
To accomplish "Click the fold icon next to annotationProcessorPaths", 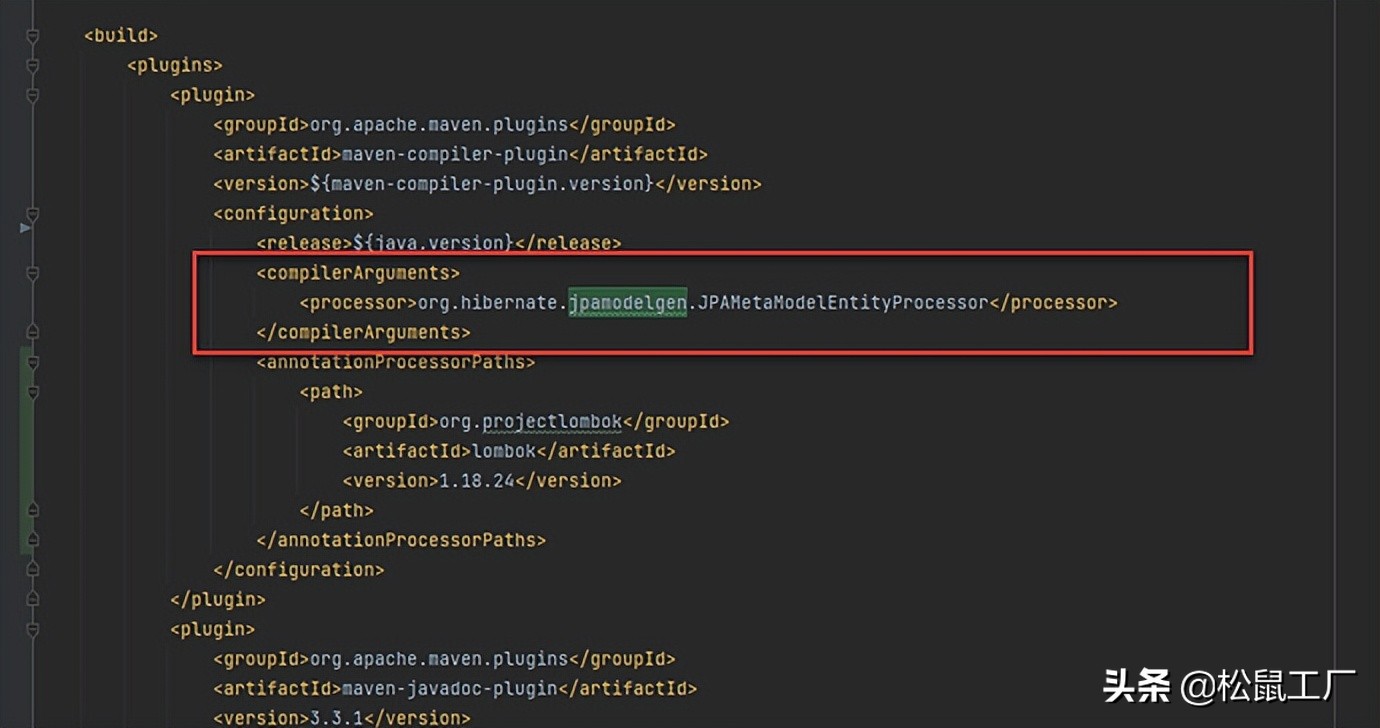I will pos(32,361).
